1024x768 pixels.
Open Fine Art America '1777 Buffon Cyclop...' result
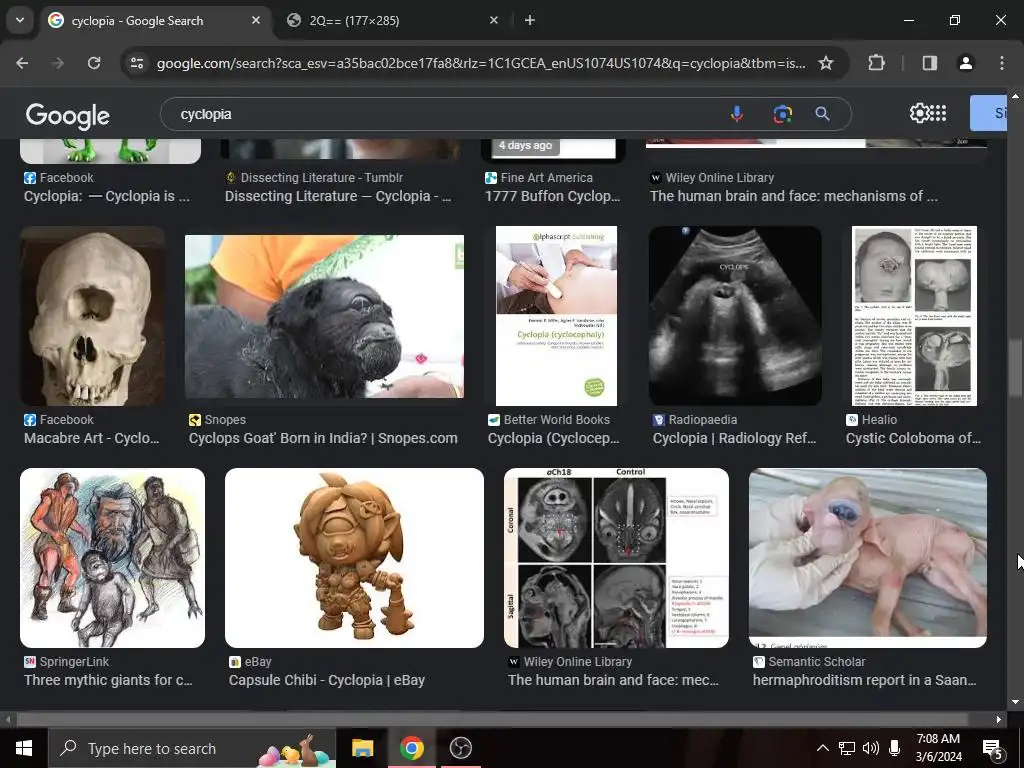(x=552, y=196)
